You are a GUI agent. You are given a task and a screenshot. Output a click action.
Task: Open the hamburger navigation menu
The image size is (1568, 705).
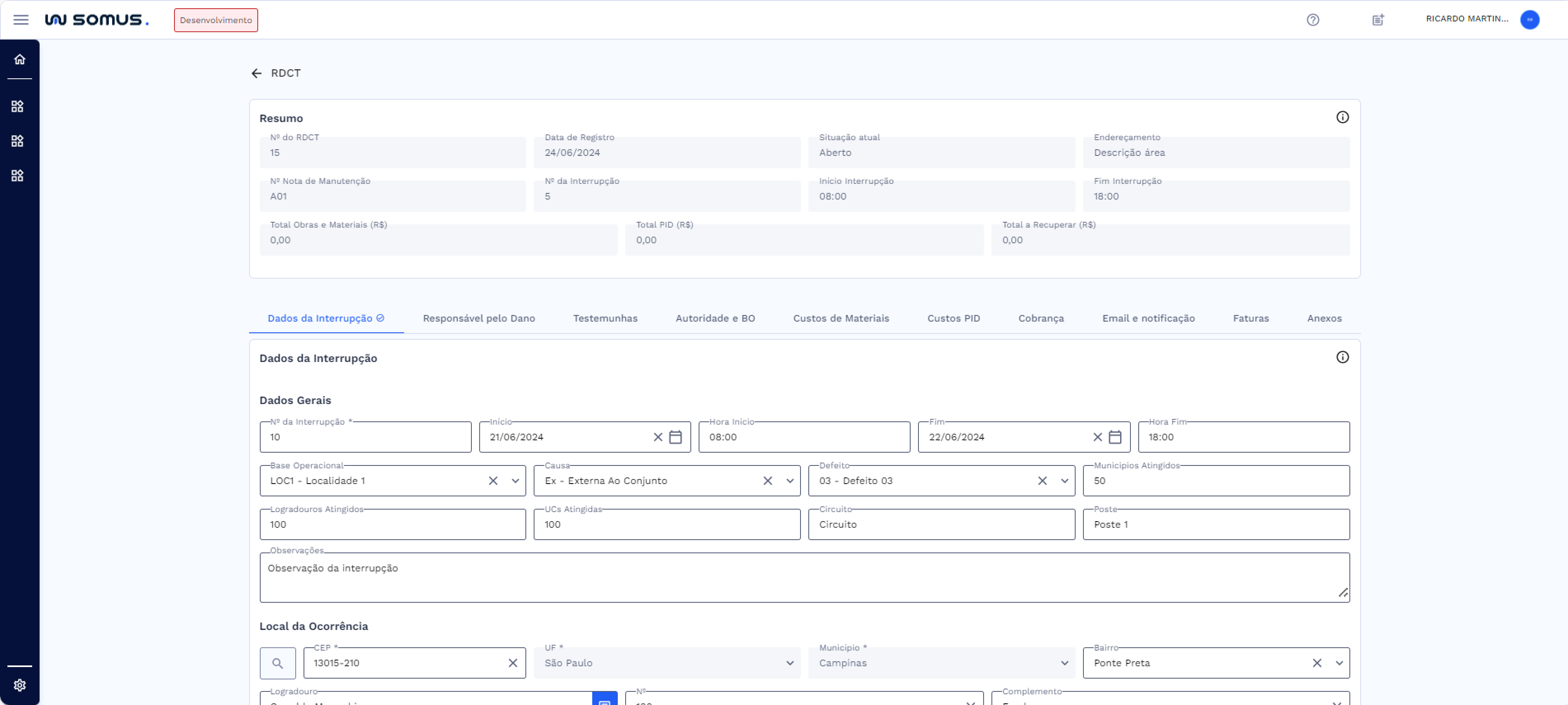[x=21, y=19]
